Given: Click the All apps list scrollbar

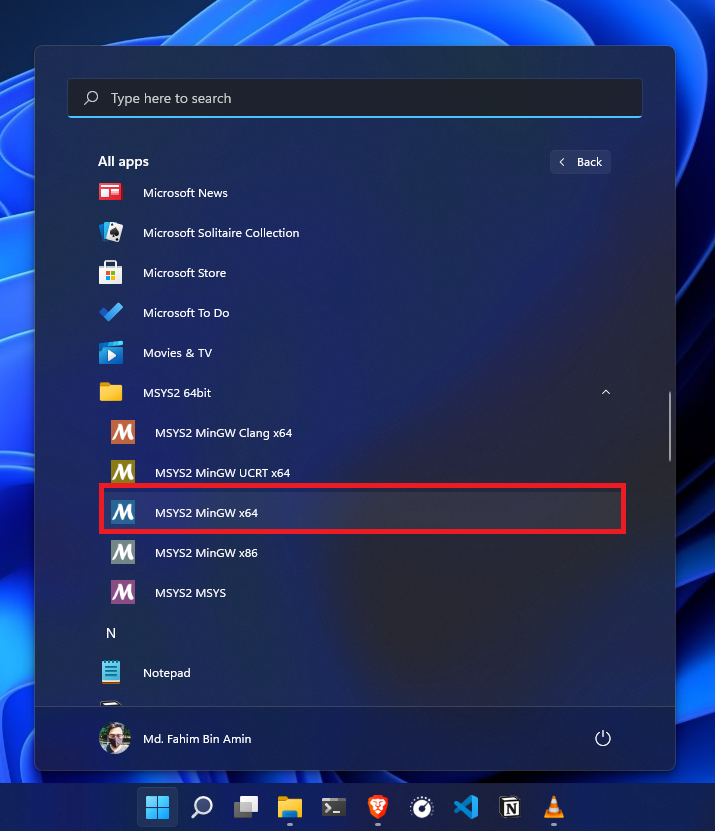Looking at the screenshot, I should [670, 427].
